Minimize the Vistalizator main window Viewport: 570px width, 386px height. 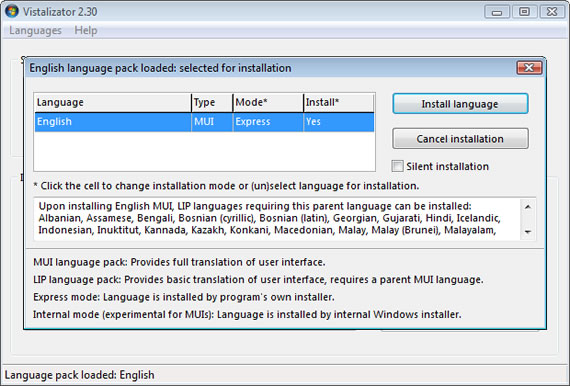[497, 12]
